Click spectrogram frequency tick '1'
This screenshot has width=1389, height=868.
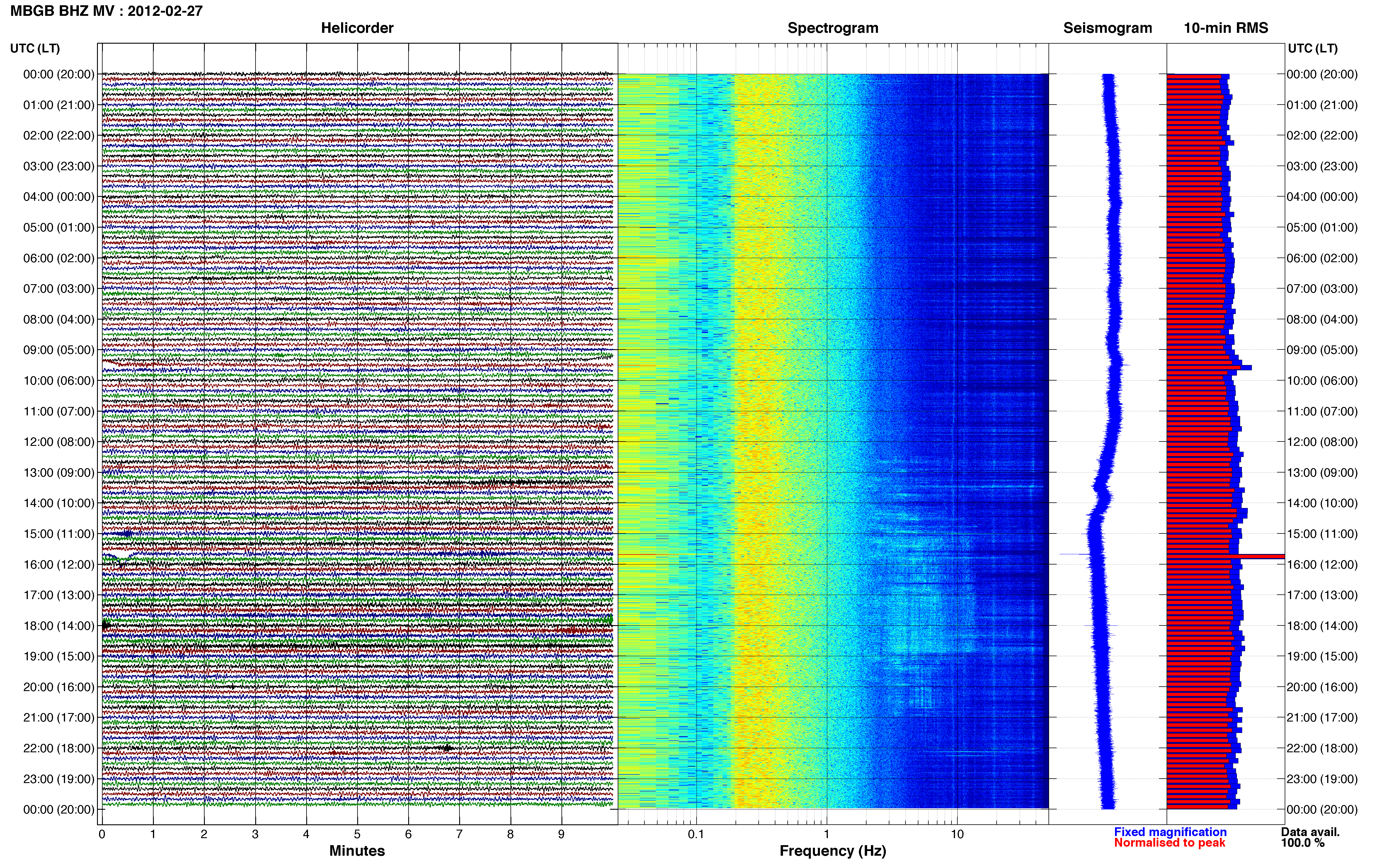tap(826, 834)
